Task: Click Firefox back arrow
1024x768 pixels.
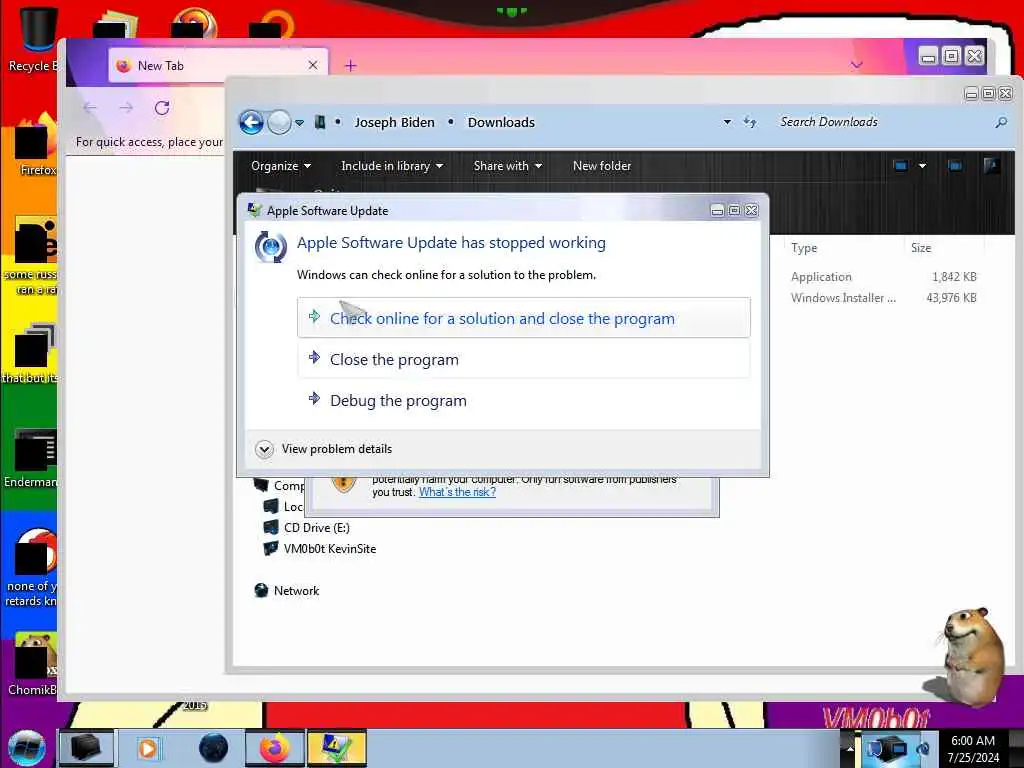Action: 90,108
